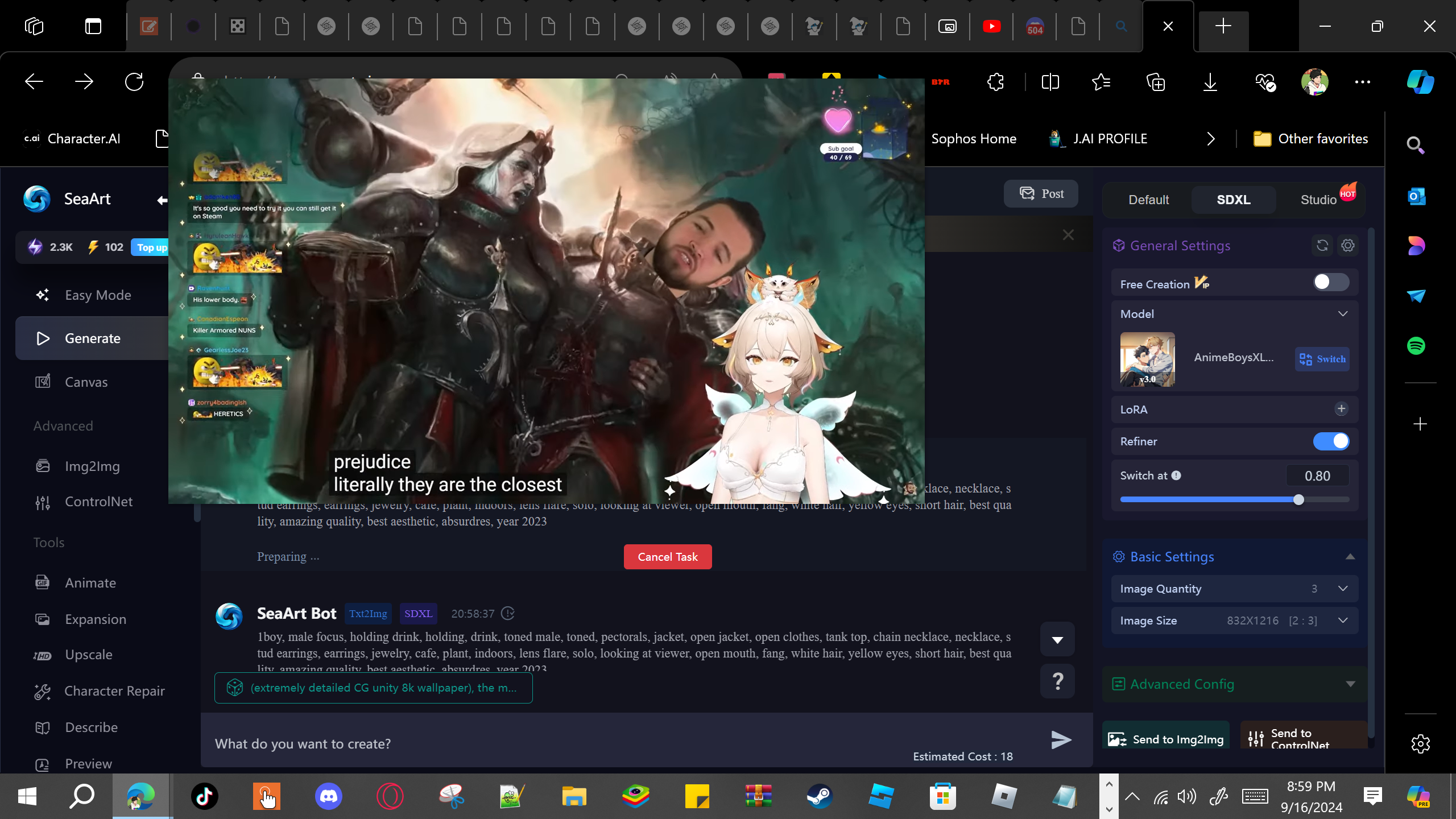This screenshot has height=819, width=1456.
Task: Open Discord from the taskbar
Action: (329, 796)
